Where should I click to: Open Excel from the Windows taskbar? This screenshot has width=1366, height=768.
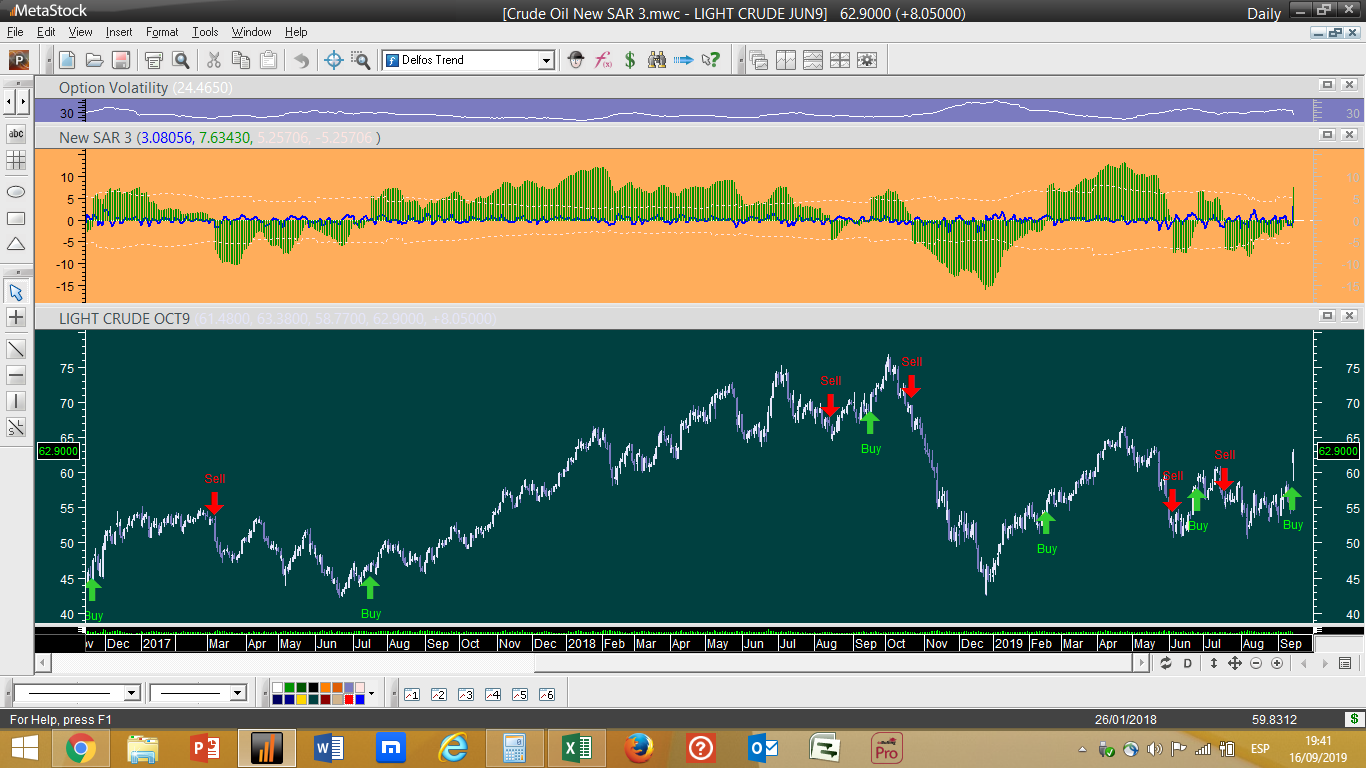(575, 747)
